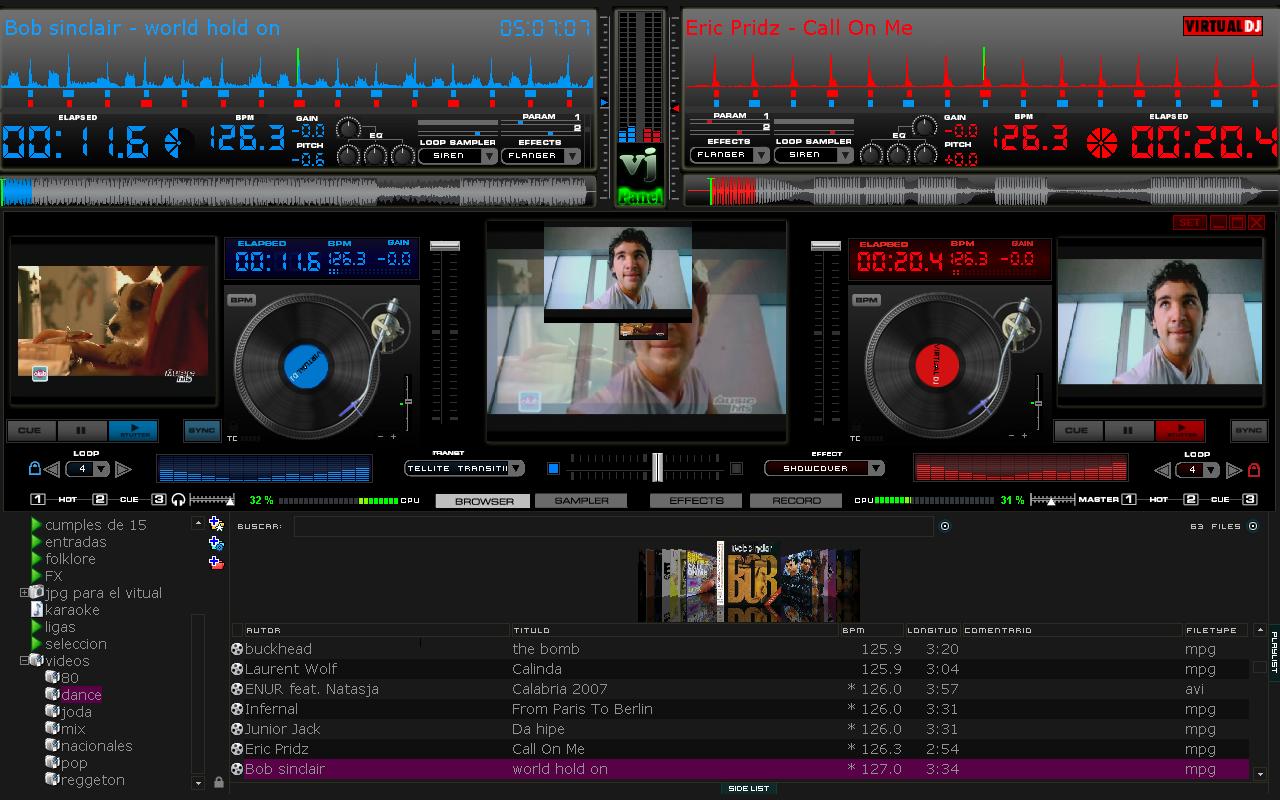1280x800 pixels.
Task: Click the left deck play/stutter button
Action: click(133, 431)
